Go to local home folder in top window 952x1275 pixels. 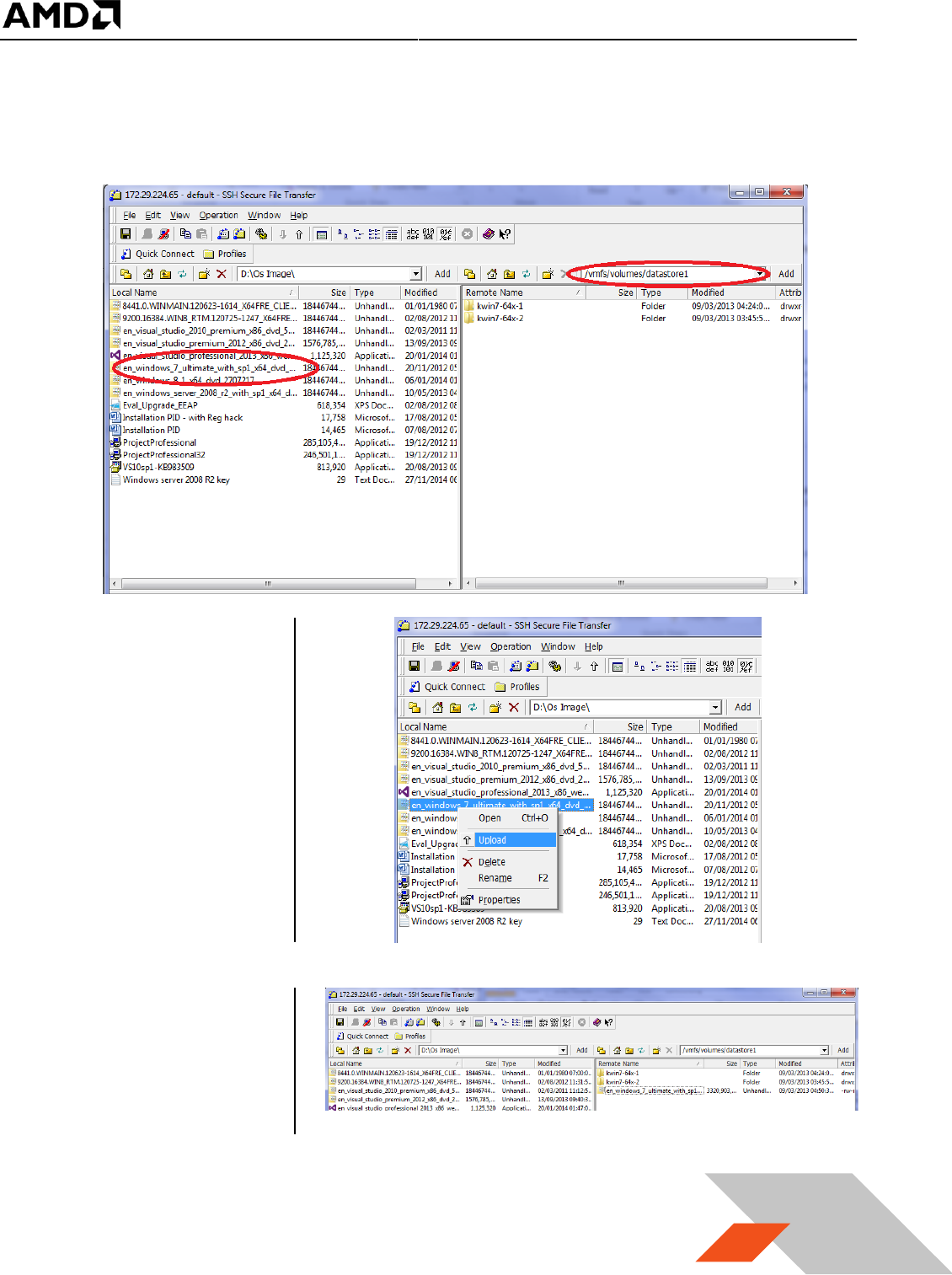pyautogui.click(x=148, y=274)
